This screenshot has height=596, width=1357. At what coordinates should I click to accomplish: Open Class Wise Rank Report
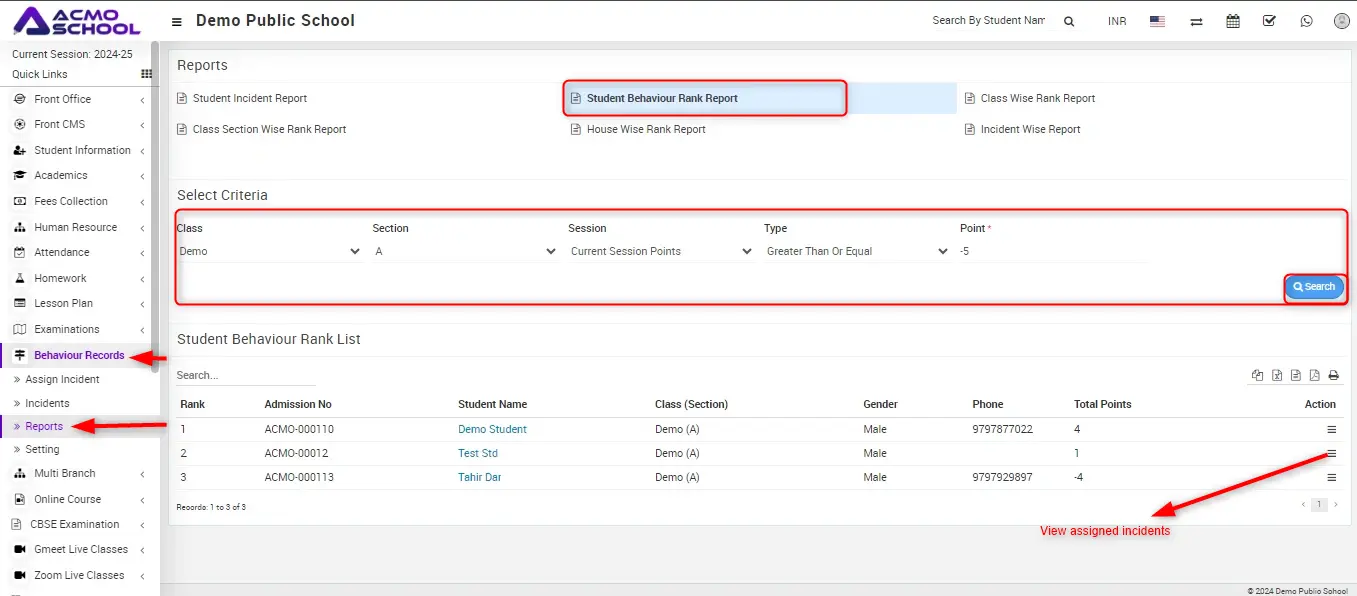click(1037, 99)
